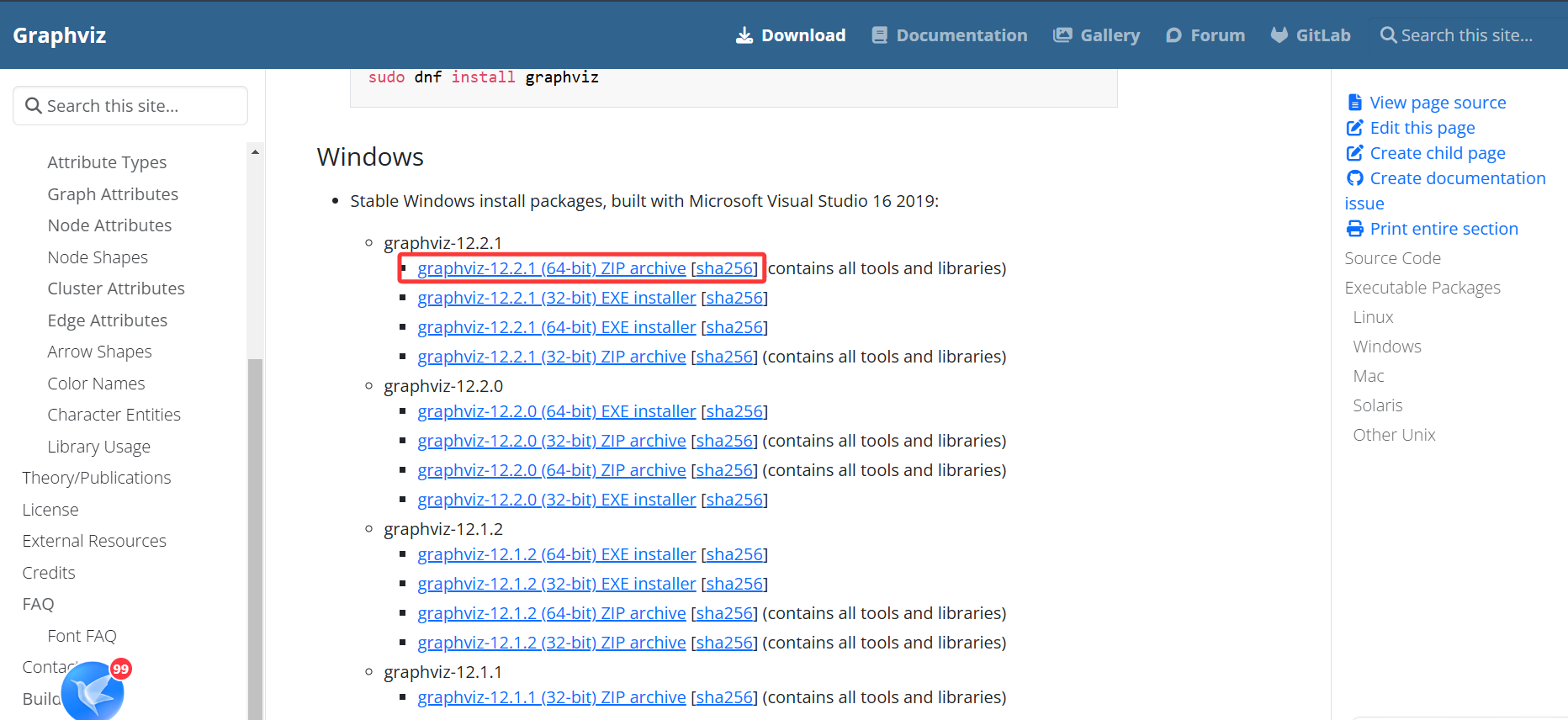
Task: Click the Edit this page pencil icon
Action: (1354, 128)
